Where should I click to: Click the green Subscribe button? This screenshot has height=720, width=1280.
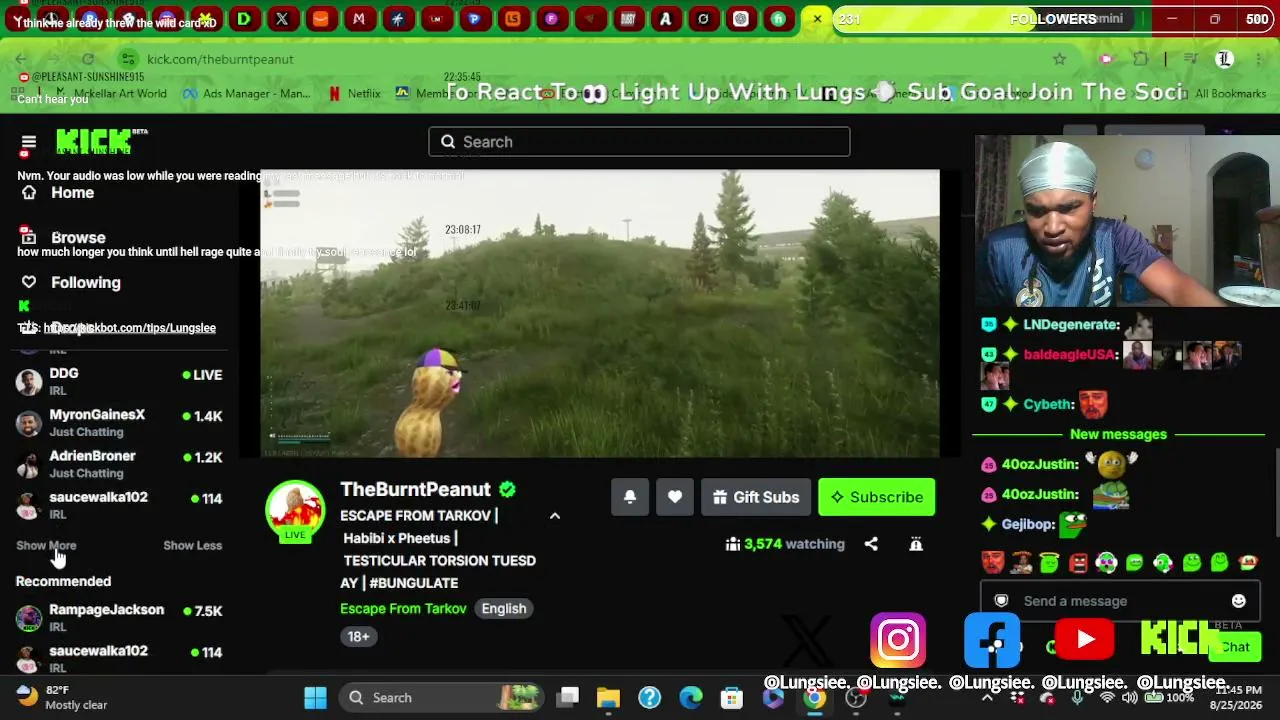(x=877, y=497)
